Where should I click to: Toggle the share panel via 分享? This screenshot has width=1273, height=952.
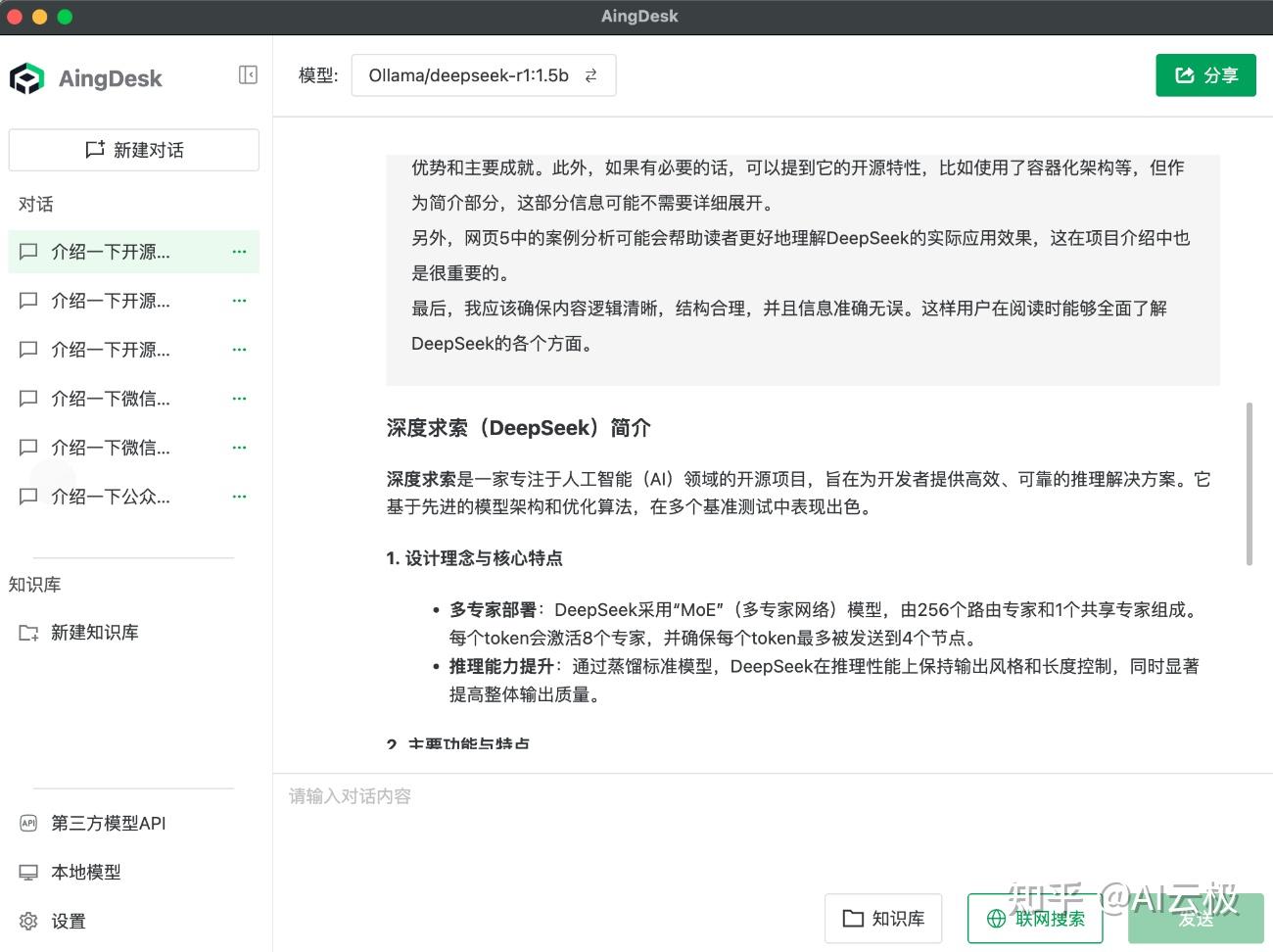[x=1205, y=74]
